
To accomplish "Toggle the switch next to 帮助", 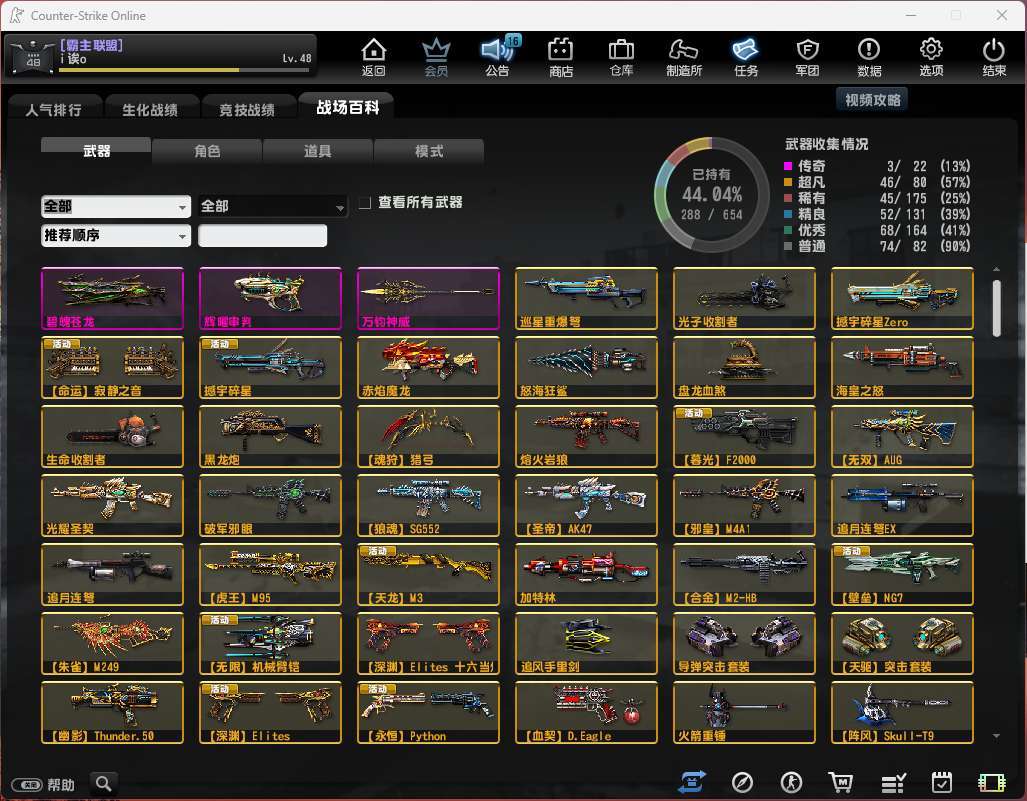I will (27, 785).
